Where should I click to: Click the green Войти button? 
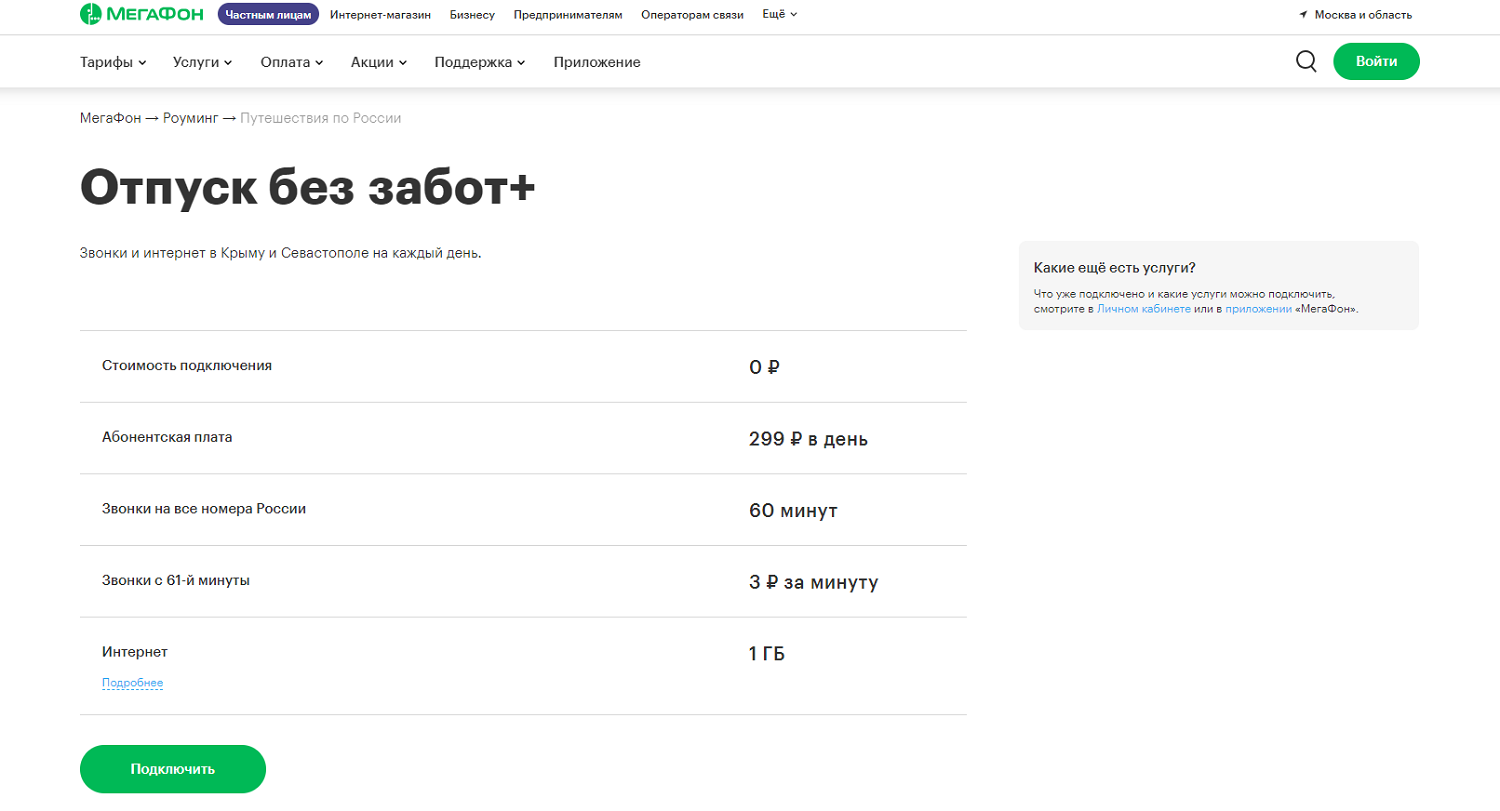(x=1376, y=61)
